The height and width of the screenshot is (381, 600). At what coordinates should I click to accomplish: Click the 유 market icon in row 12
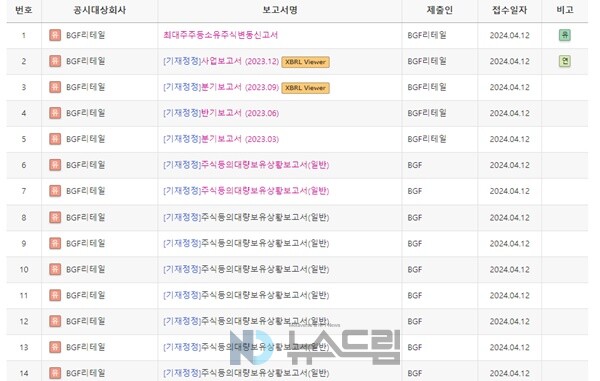pos(55,322)
